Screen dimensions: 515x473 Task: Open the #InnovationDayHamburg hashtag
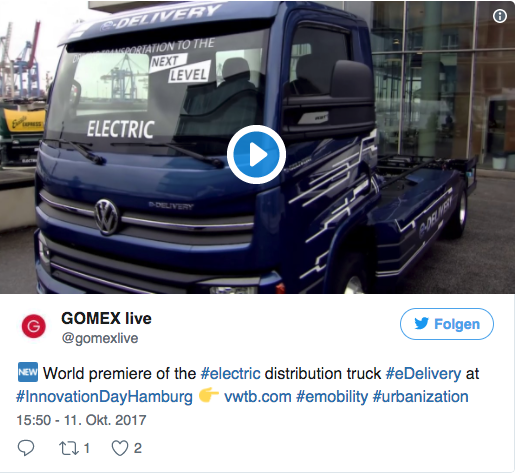point(104,397)
